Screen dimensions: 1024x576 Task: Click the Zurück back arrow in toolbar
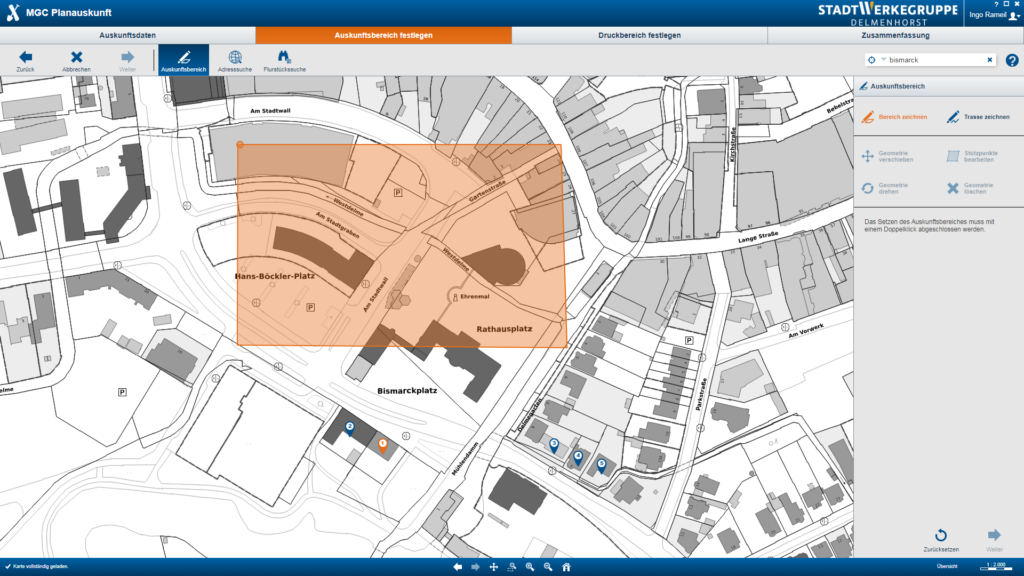pos(25,60)
